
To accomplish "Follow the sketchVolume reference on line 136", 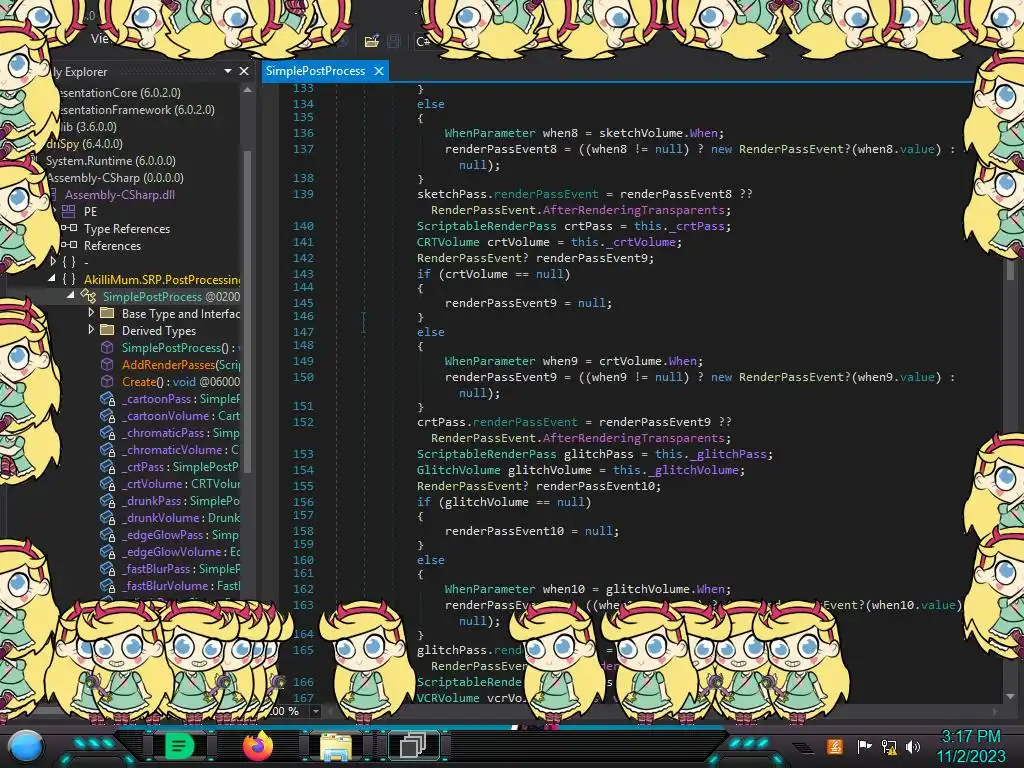I will pos(640,133).
